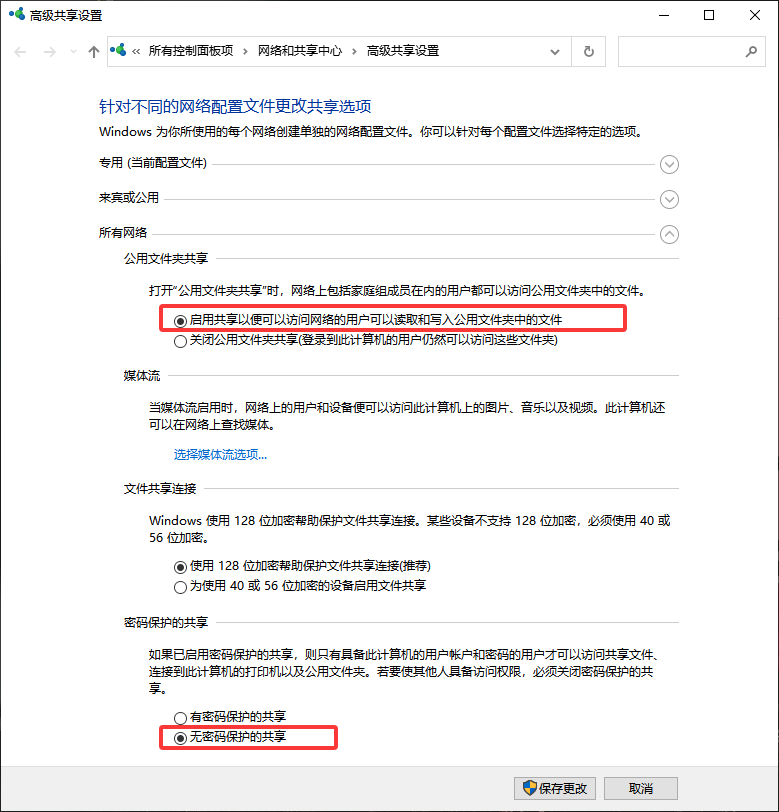The width and height of the screenshot is (779, 812).
Task: Click the search magnifier icon
Action: (x=751, y=51)
